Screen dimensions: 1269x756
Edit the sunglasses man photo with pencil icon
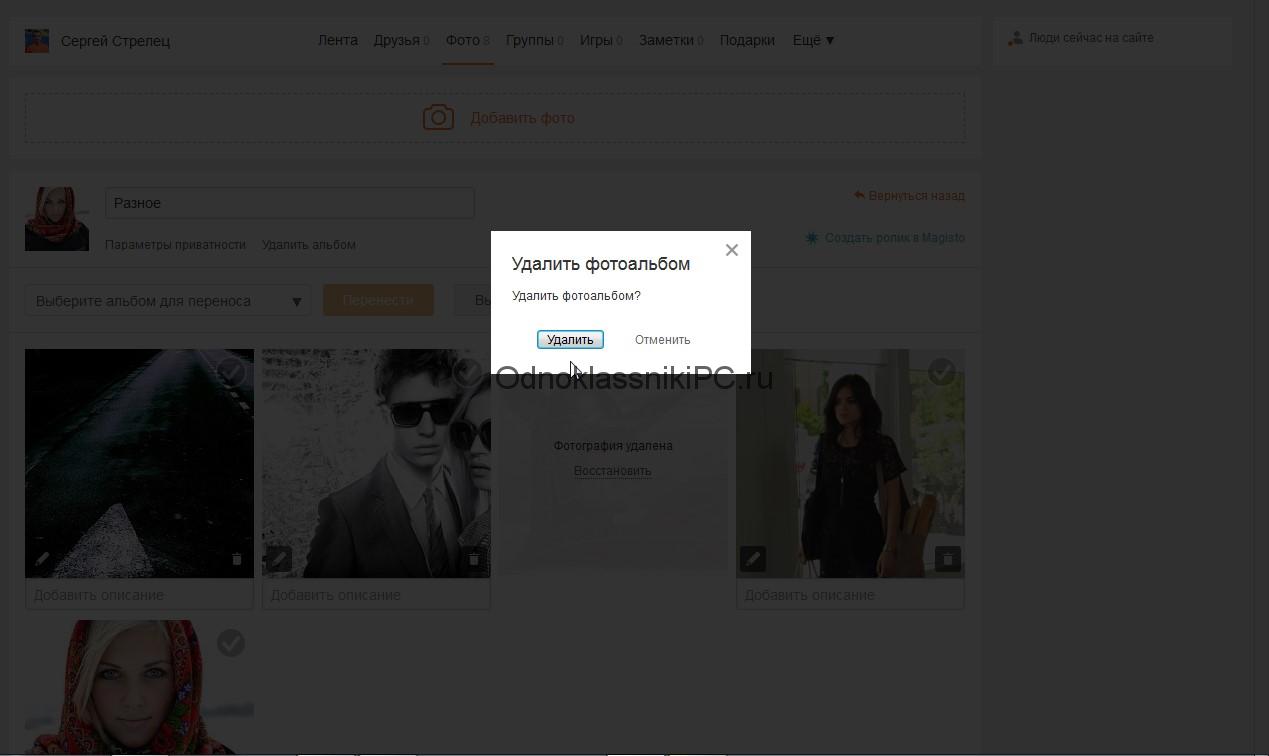tap(279, 559)
